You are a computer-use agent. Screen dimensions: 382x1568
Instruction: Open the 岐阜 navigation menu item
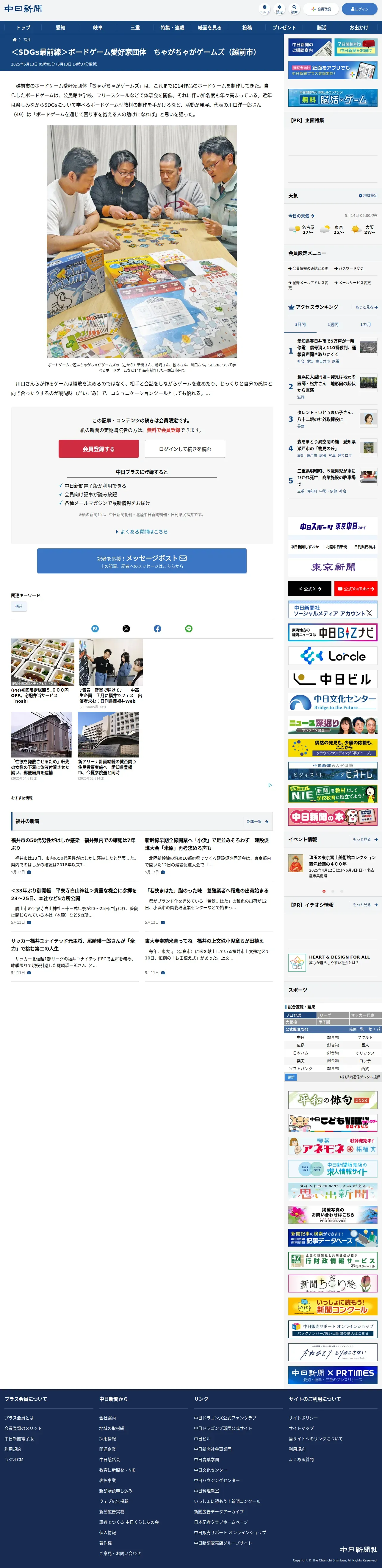tap(98, 27)
